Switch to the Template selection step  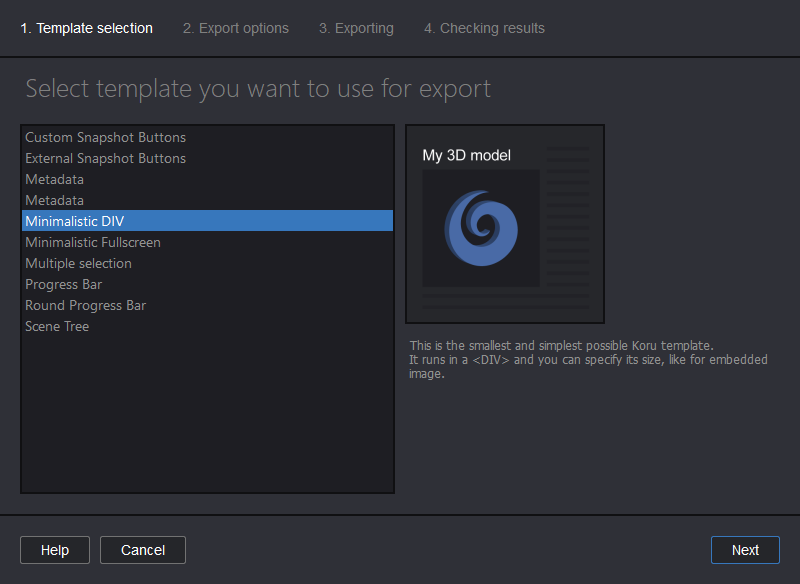point(86,28)
